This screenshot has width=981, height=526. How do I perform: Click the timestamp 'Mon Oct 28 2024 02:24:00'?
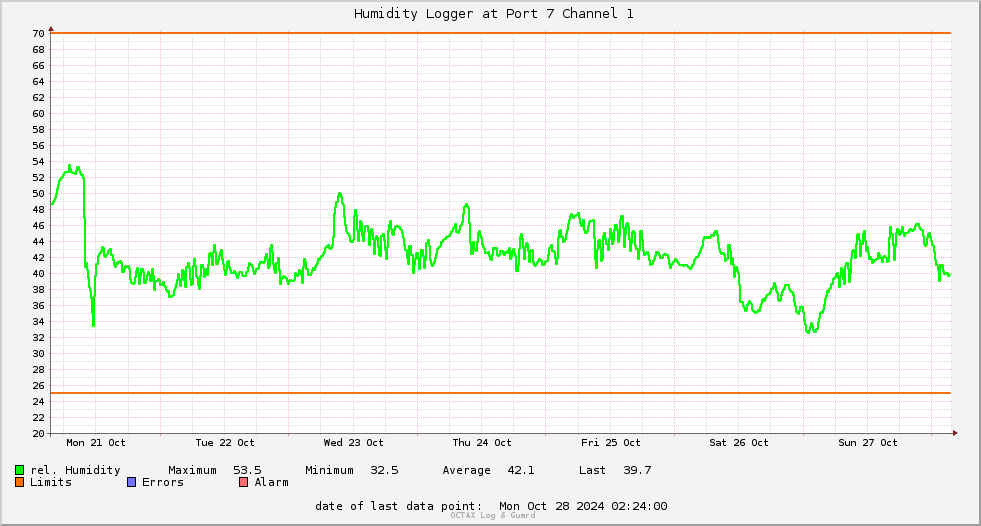click(583, 506)
